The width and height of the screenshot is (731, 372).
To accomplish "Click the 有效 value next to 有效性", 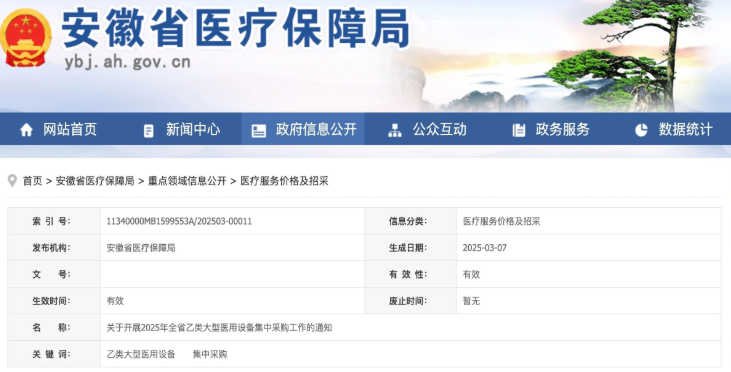I will coord(471,275).
